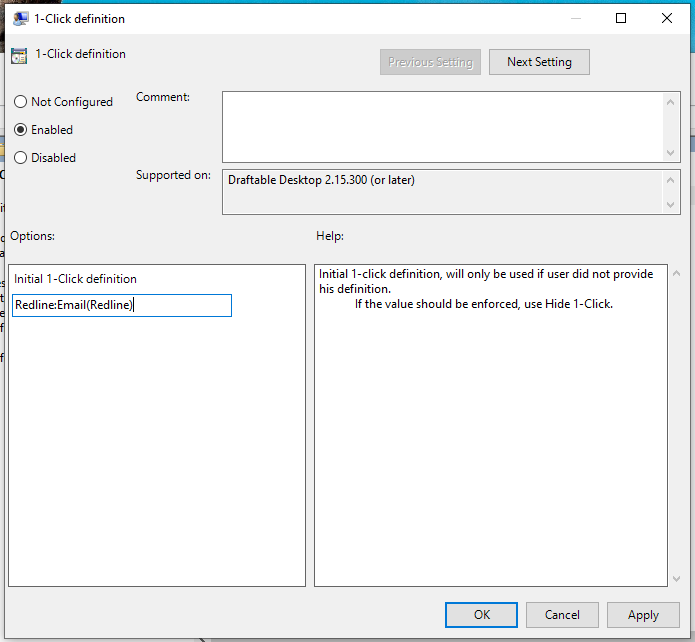Click the Cancel button
Image resolution: width=695 pixels, height=642 pixels.
coord(562,615)
